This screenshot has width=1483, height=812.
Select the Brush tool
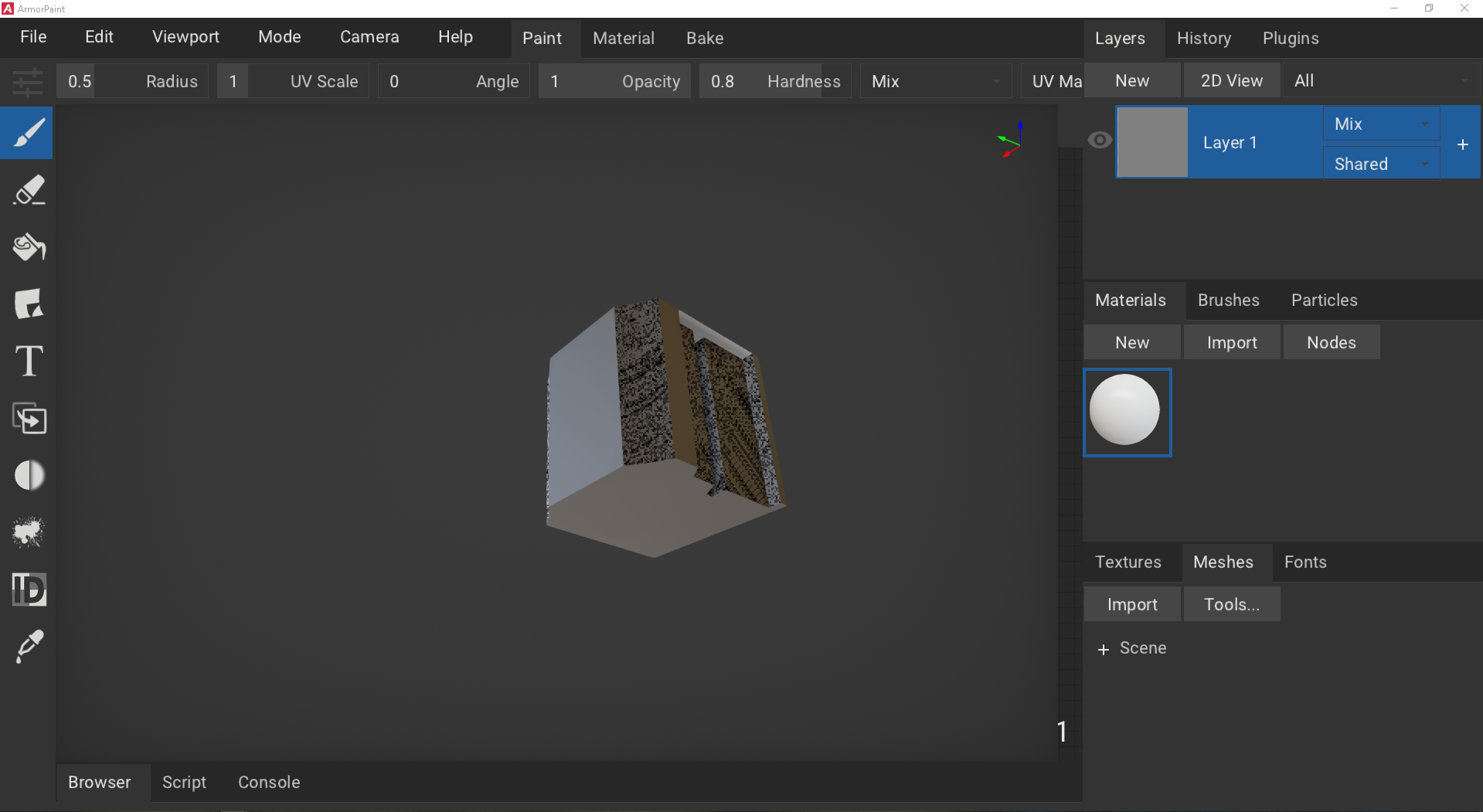point(27,133)
